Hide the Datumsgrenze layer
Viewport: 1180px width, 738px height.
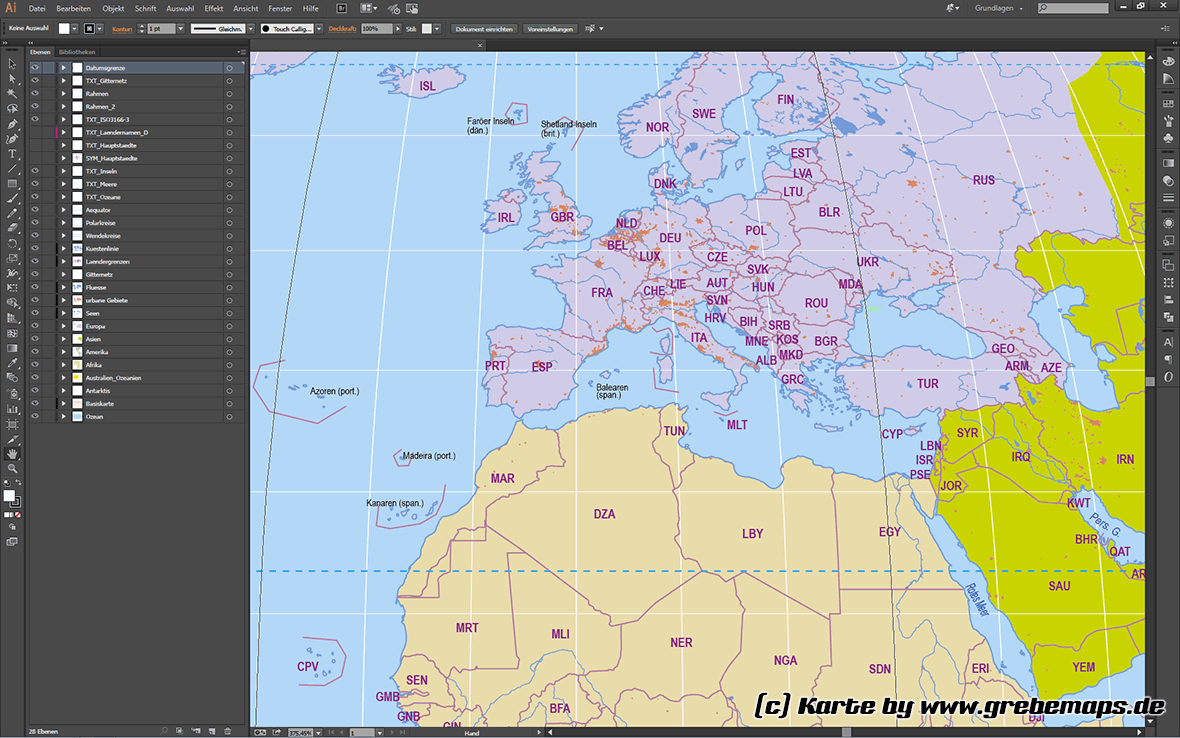pyautogui.click(x=35, y=68)
